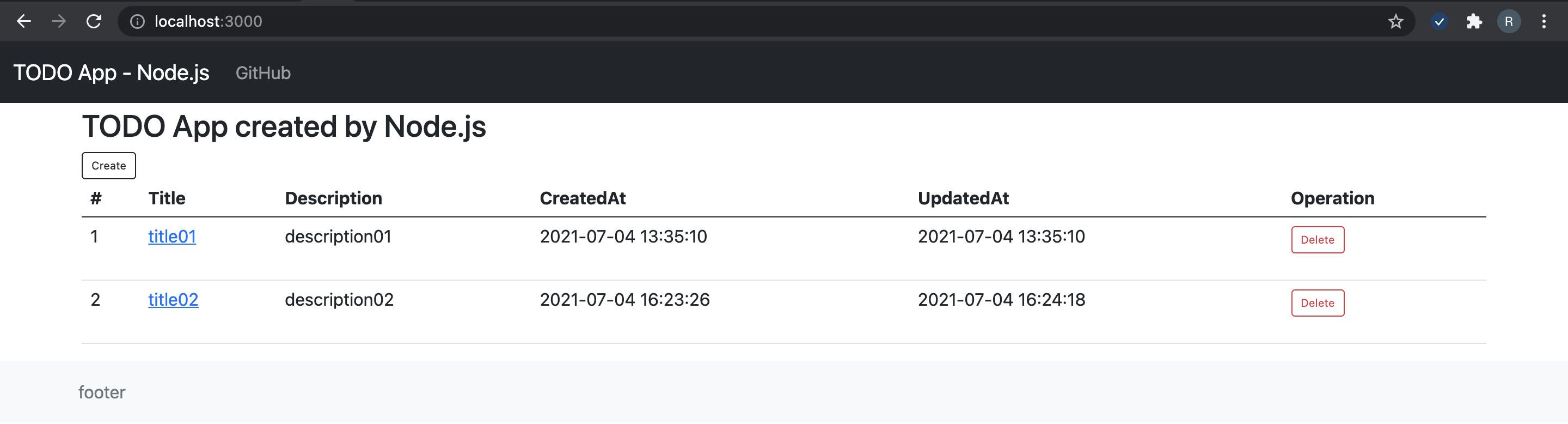Click the Title column header

tap(166, 198)
